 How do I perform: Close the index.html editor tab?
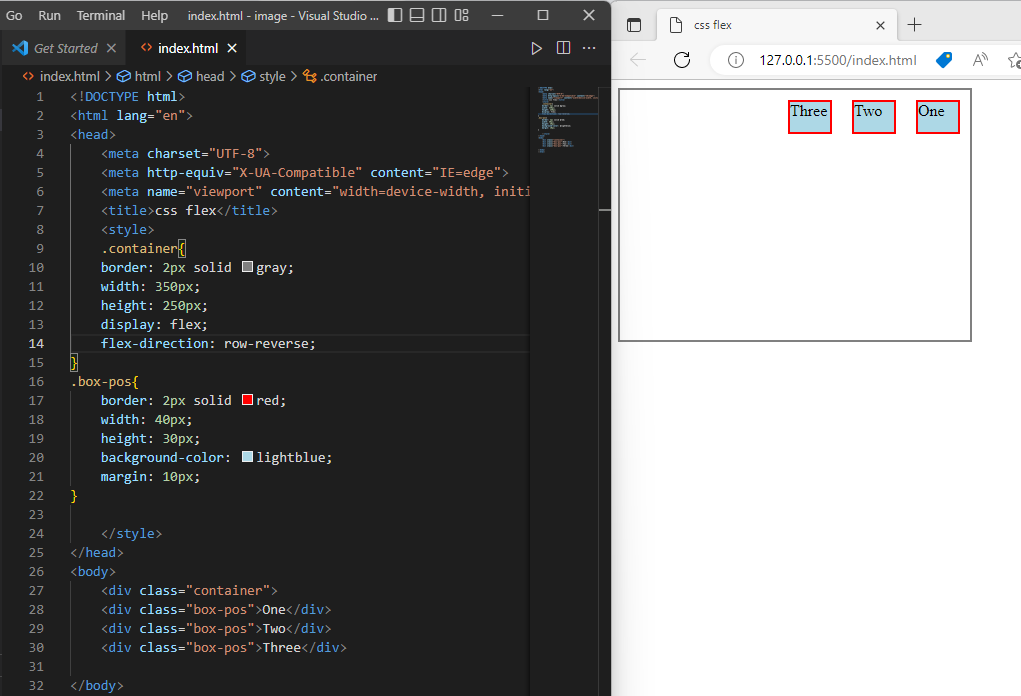(232, 48)
